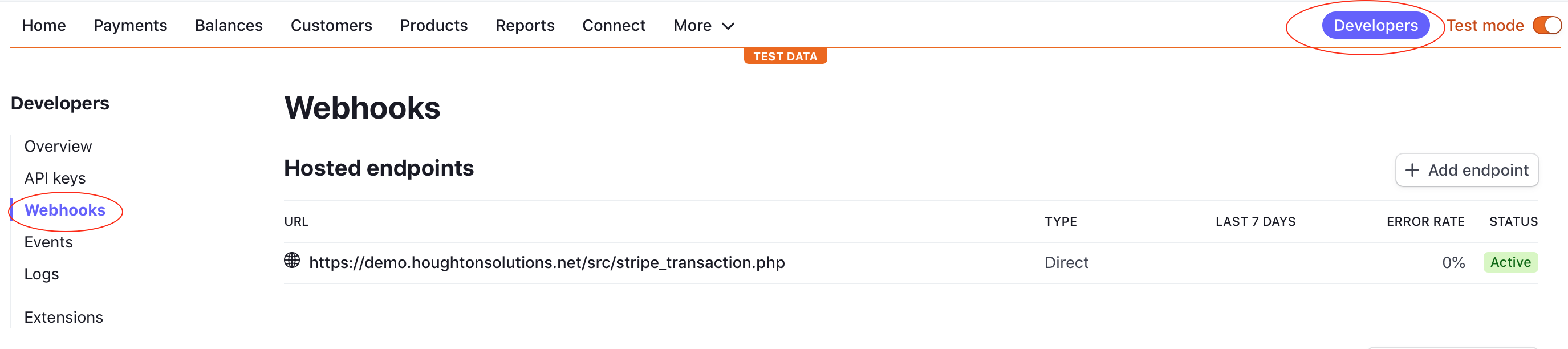Click Add endpoint button
Viewport: 1568px width, 349px height.
tap(1467, 170)
